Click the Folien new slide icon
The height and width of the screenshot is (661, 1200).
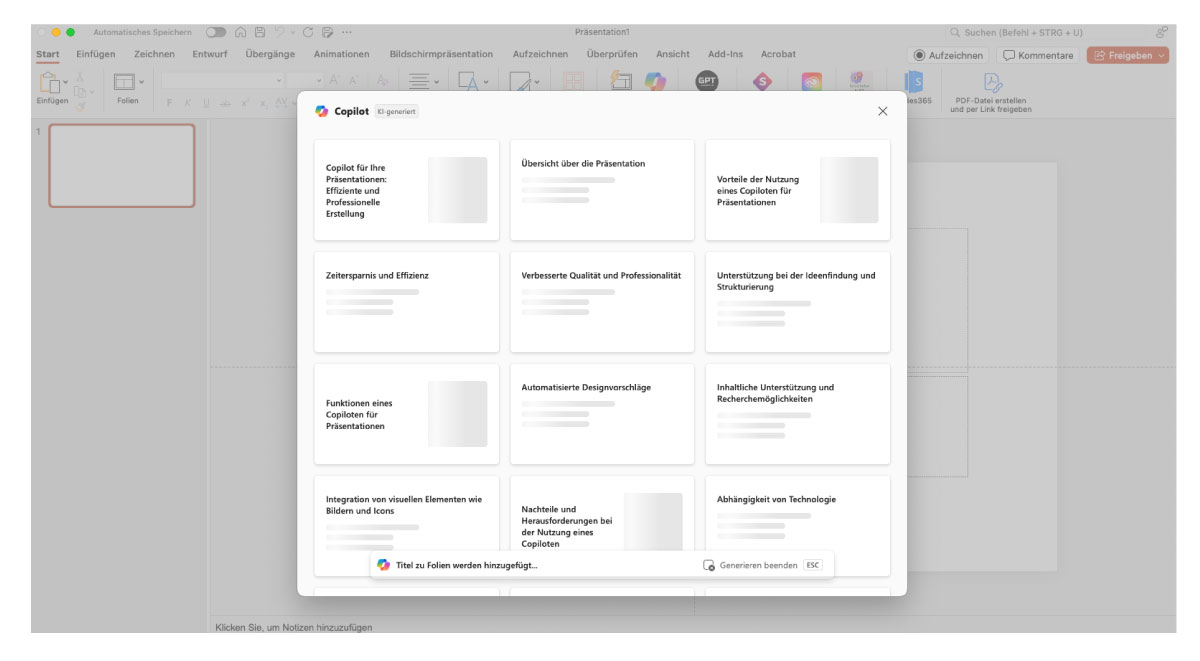(x=124, y=82)
